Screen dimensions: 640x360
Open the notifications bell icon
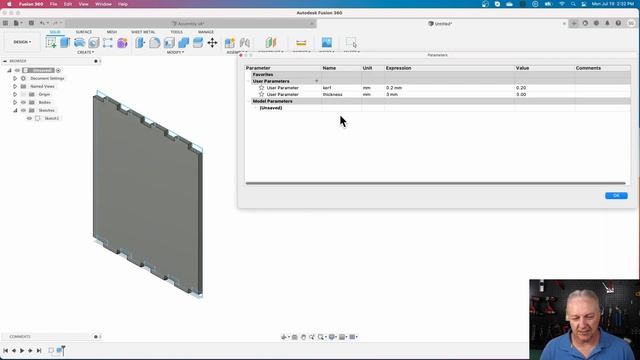tap(607, 23)
